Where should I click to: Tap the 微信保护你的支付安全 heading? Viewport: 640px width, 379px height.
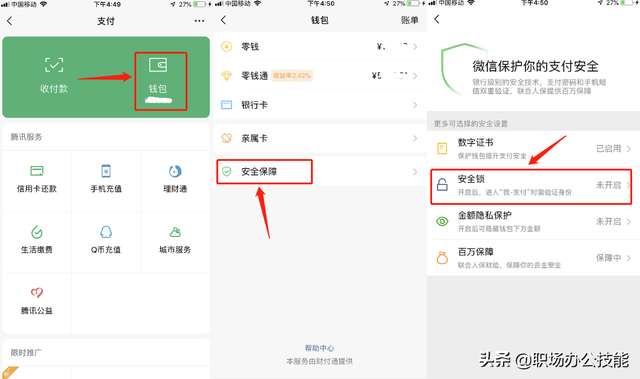pyautogui.click(x=536, y=66)
